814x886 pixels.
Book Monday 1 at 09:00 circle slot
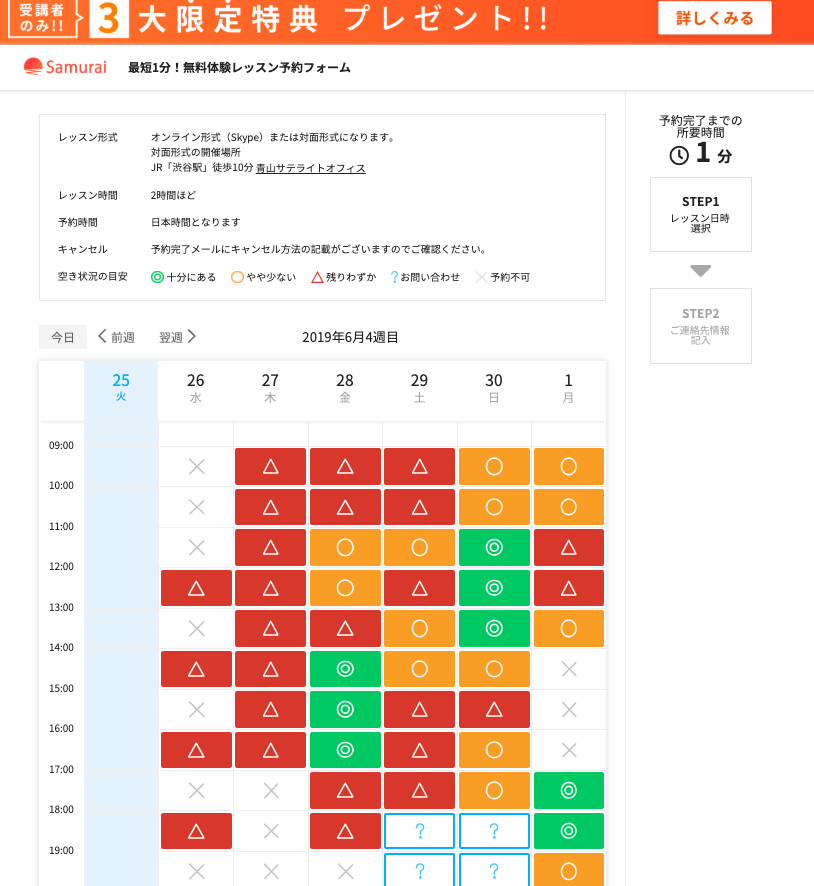[569, 467]
